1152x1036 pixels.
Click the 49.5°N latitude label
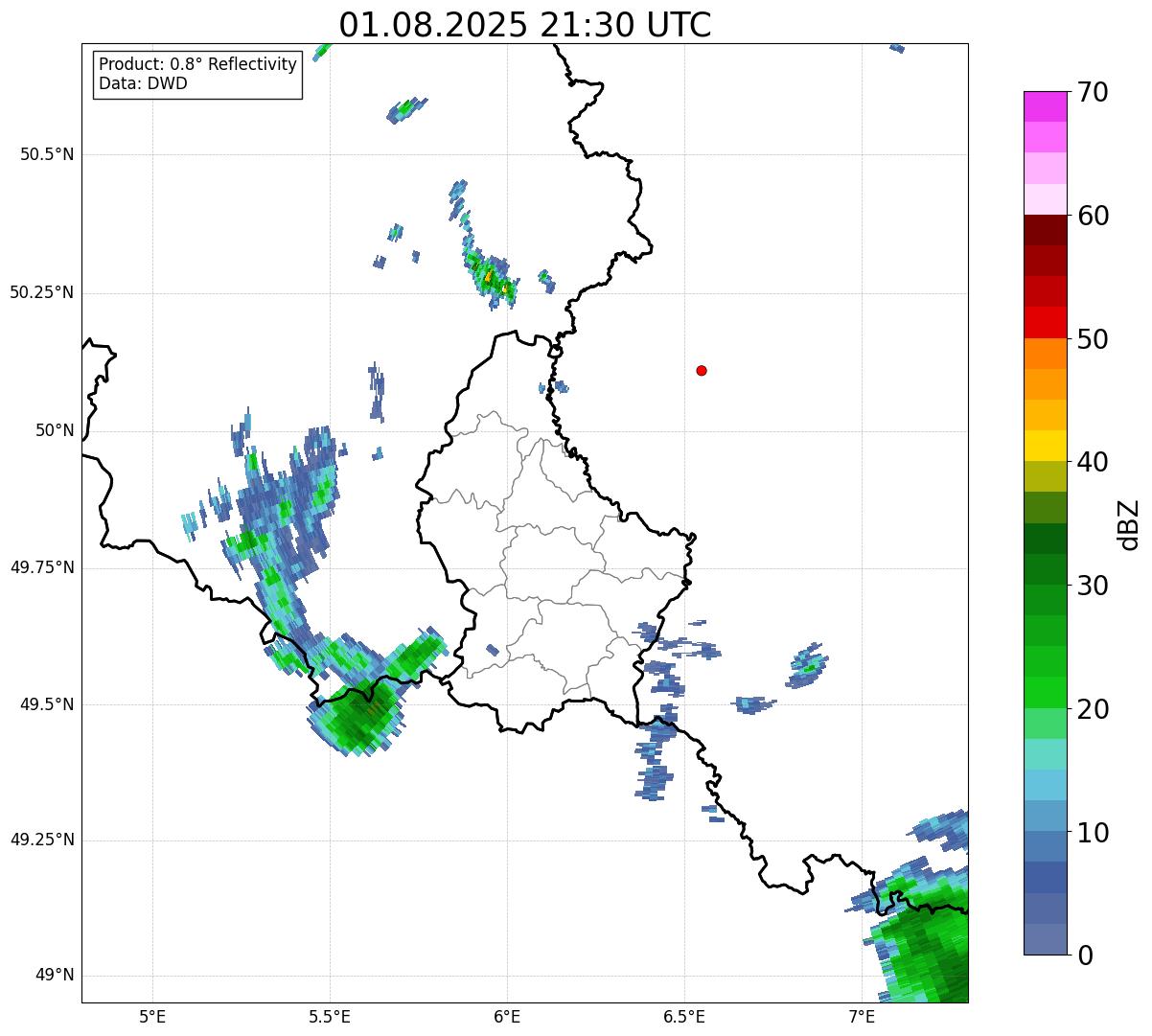pos(46,704)
